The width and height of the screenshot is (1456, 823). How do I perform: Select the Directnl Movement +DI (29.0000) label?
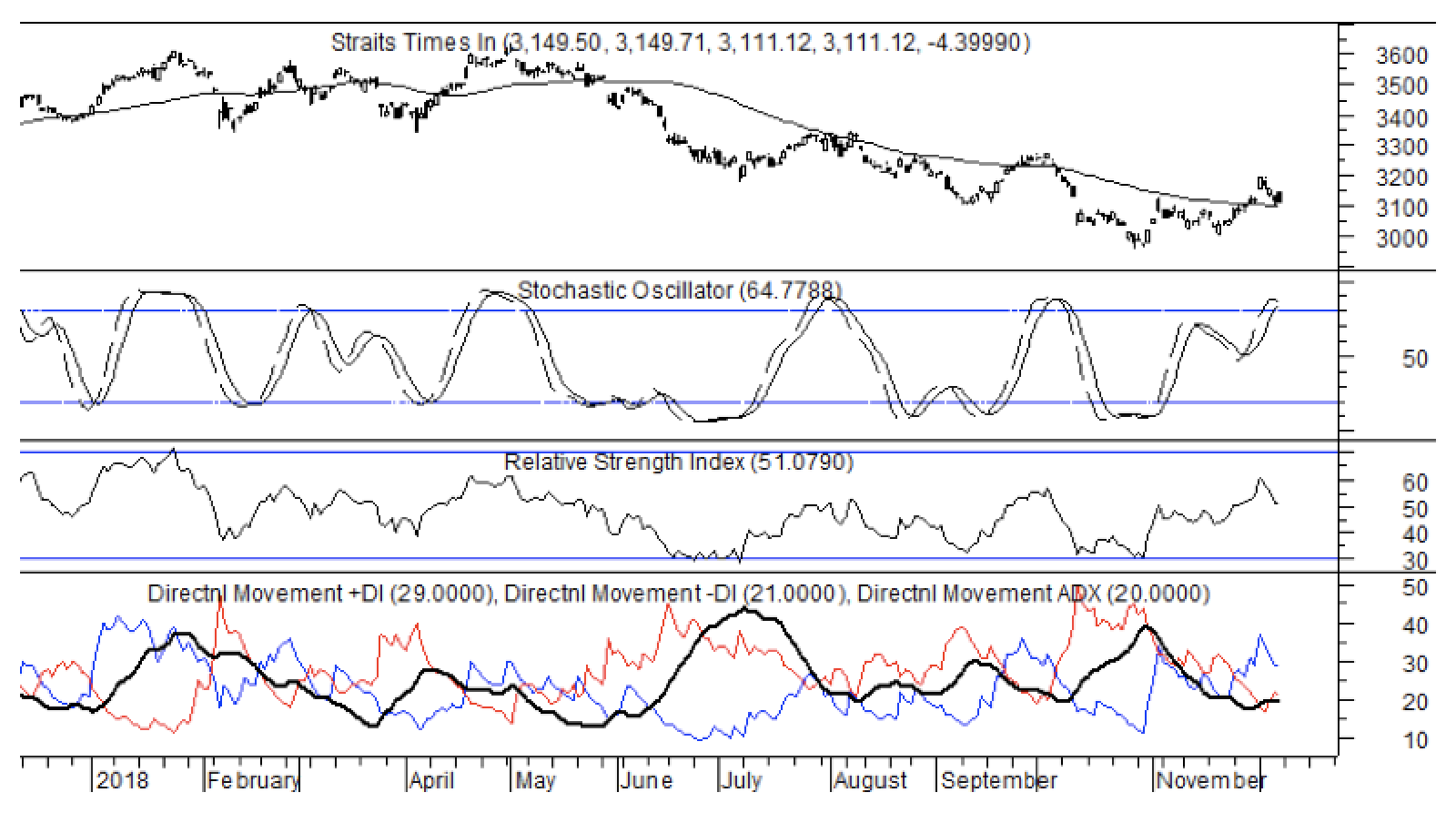click(x=320, y=594)
